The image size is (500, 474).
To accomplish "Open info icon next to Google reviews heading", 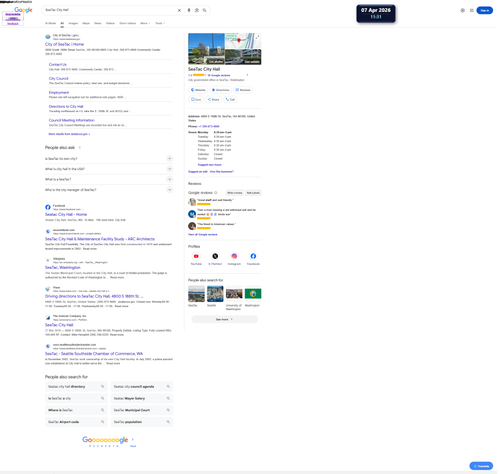I will (x=216, y=193).
